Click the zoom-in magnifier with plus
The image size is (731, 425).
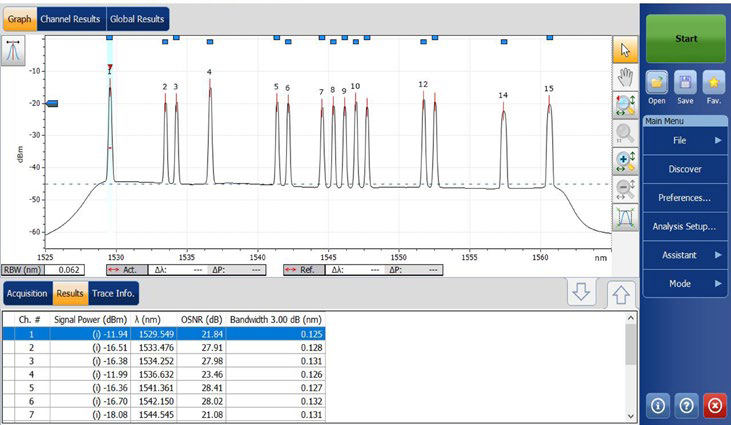(626, 160)
